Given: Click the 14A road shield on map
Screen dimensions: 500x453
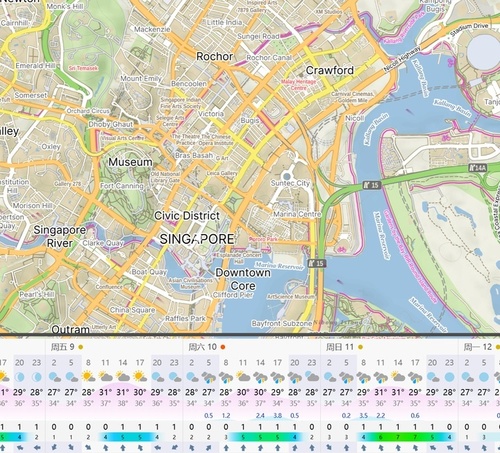Looking at the screenshot, I should click(477, 168).
